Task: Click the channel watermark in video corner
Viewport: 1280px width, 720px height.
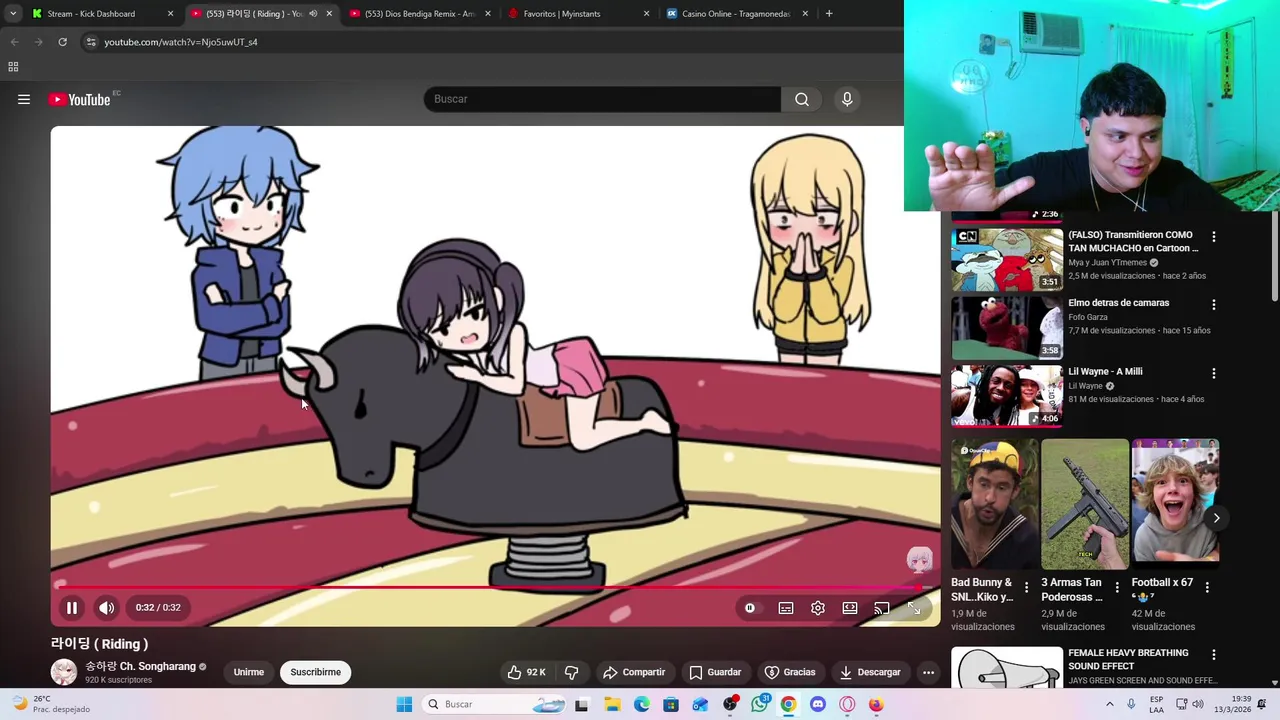Action: (919, 560)
